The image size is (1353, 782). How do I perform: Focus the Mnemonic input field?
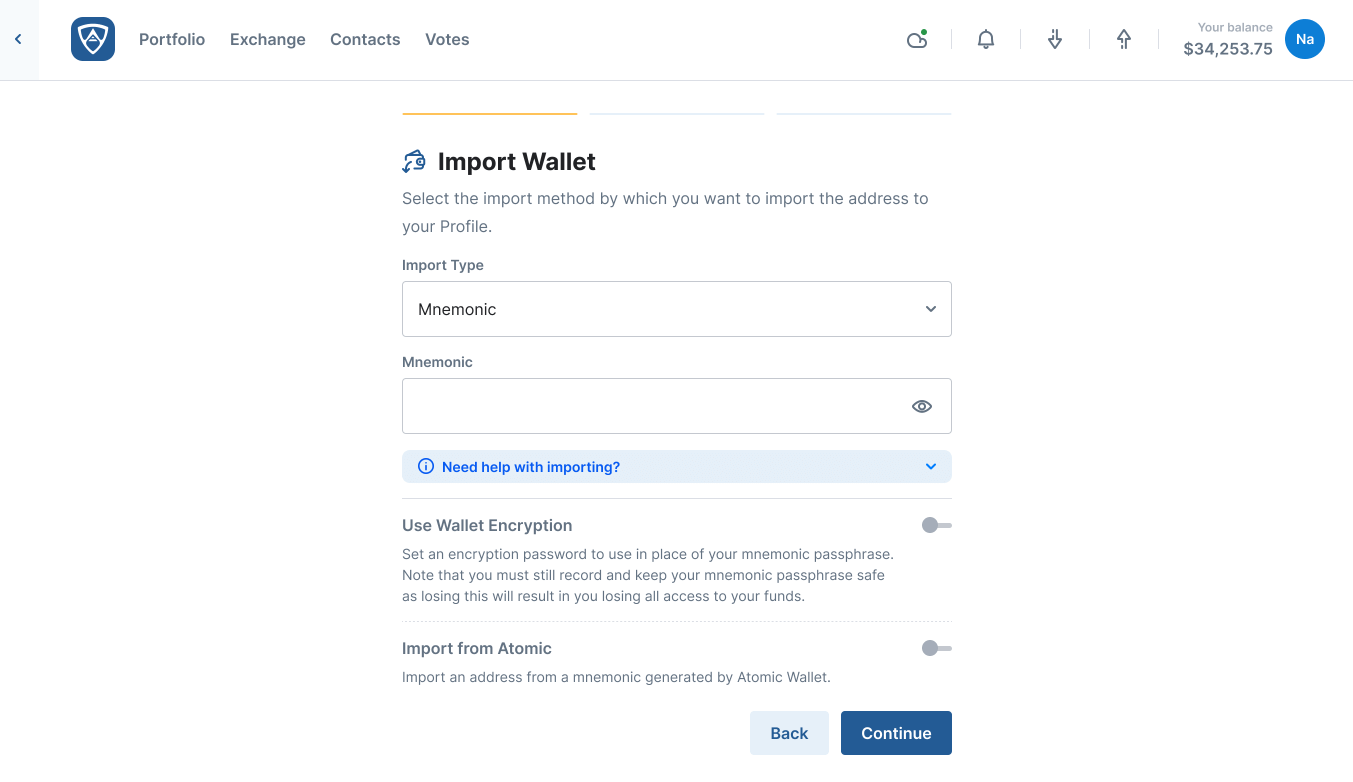(650, 406)
